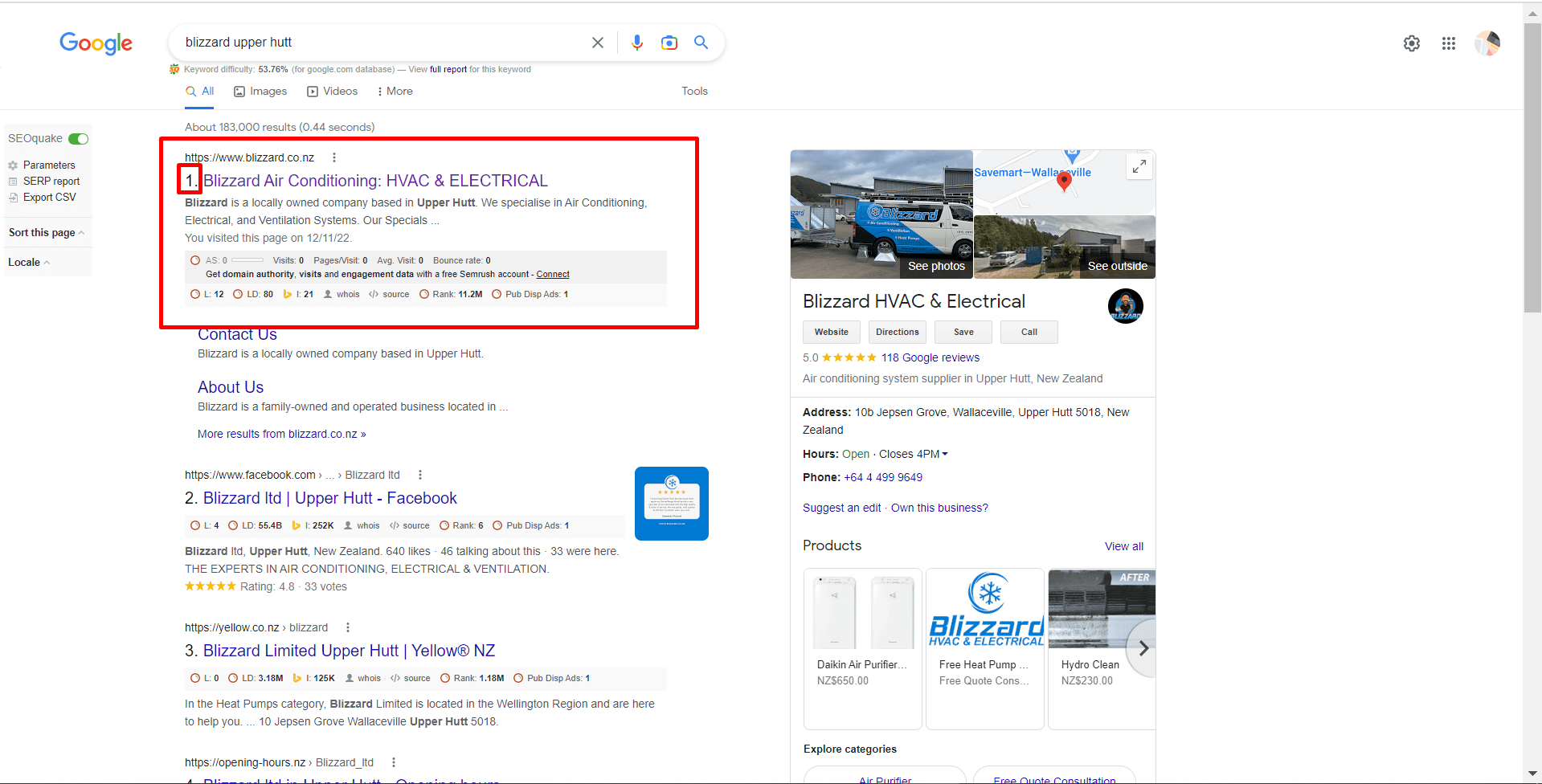View source for Yellow NZ result
The height and width of the screenshot is (784, 1542).
[411, 678]
